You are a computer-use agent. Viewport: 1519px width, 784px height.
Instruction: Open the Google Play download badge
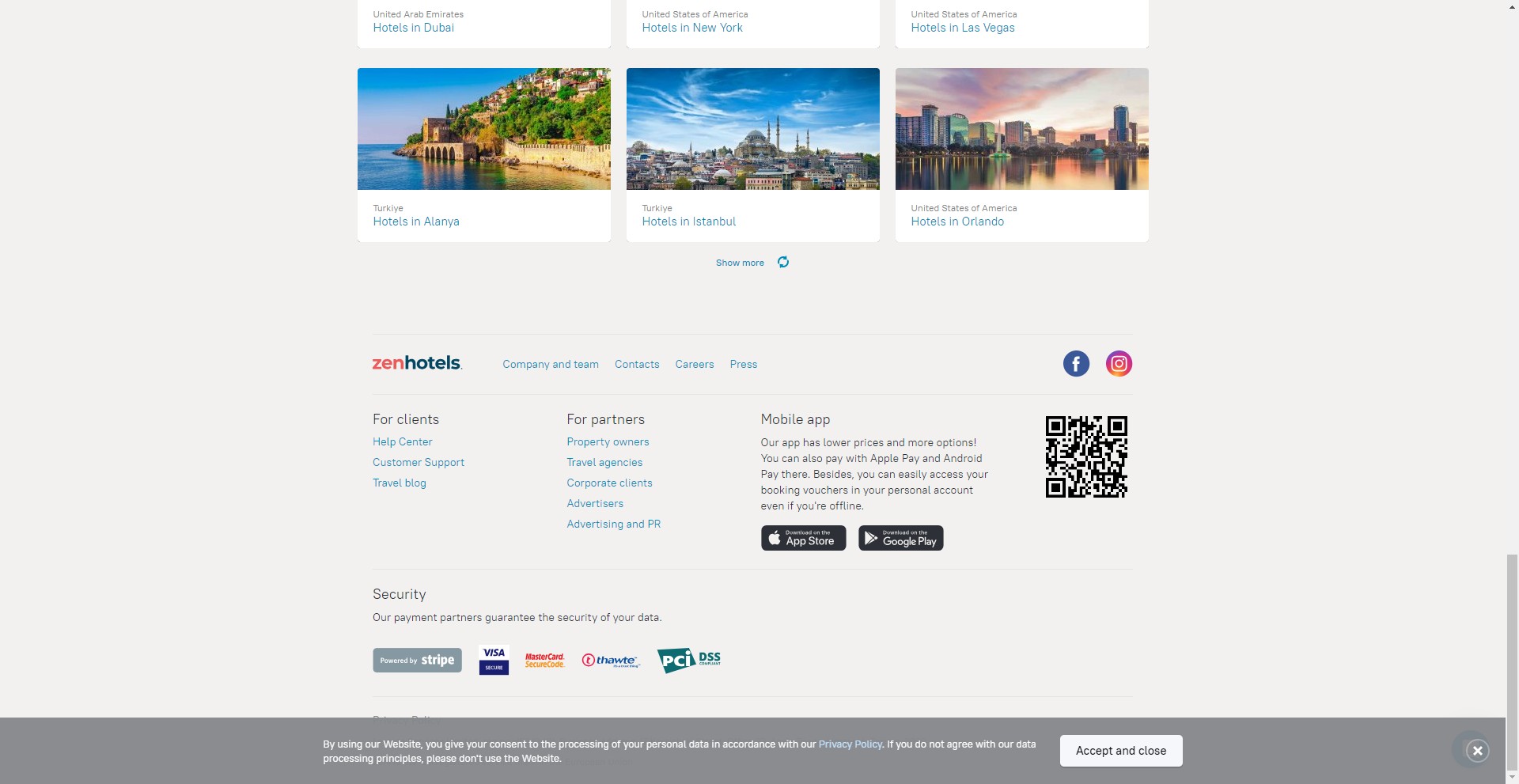click(901, 538)
